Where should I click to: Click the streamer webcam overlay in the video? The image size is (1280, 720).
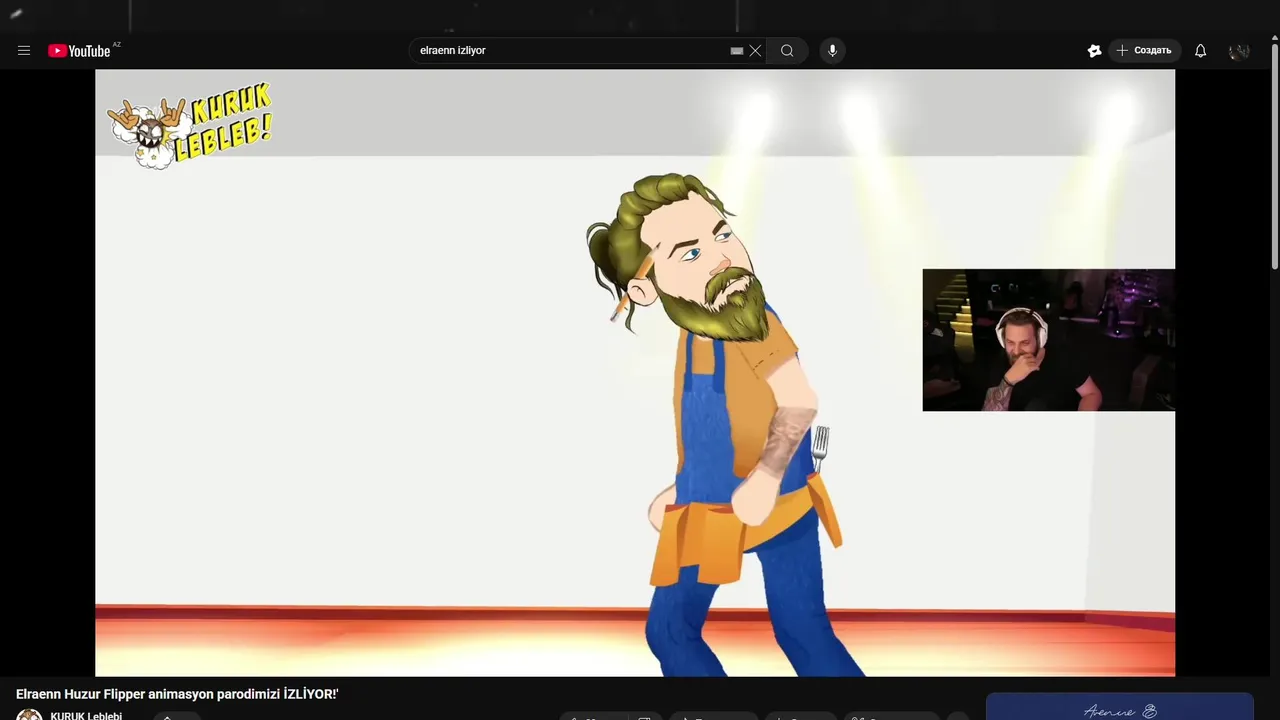click(1048, 340)
